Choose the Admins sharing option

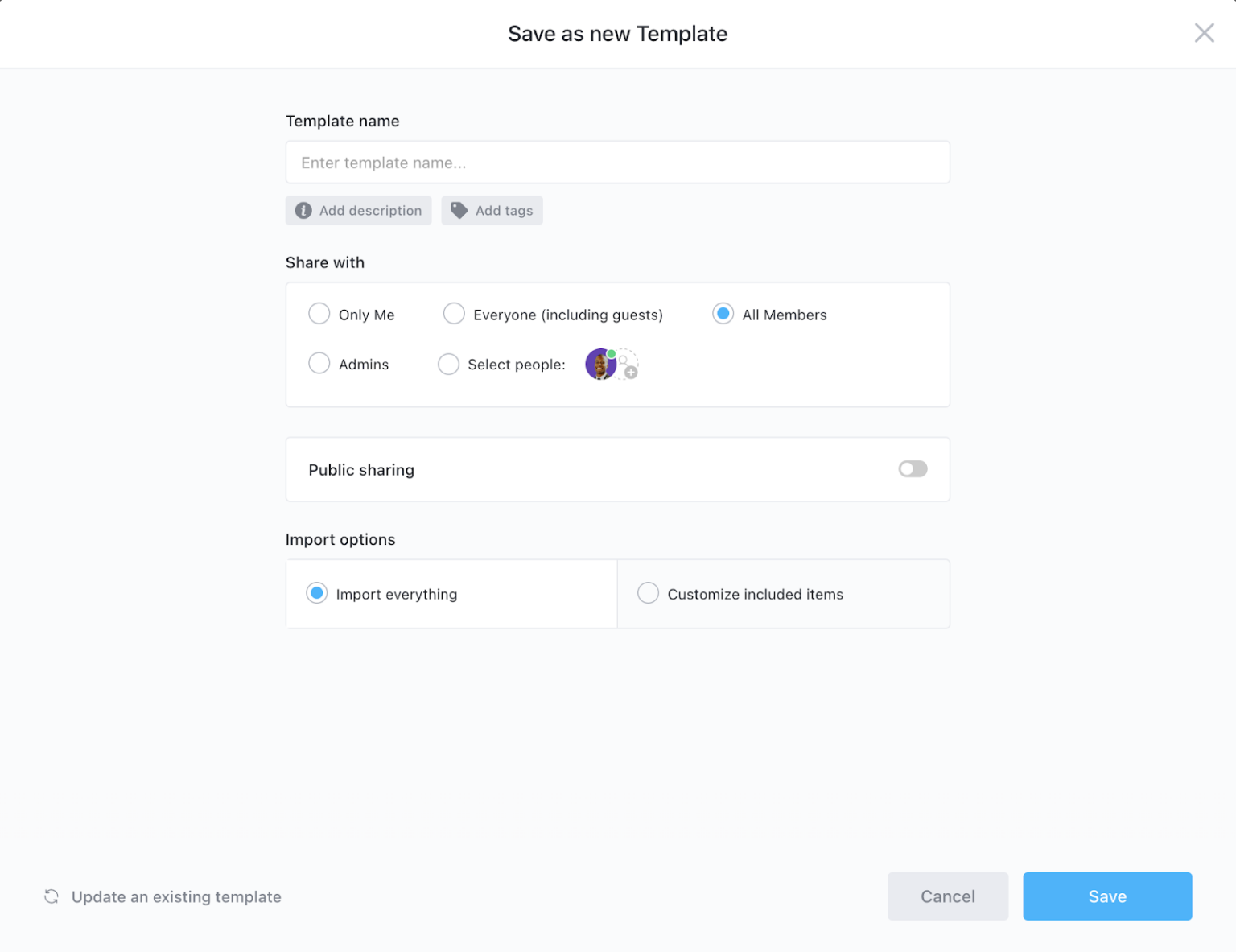319,364
